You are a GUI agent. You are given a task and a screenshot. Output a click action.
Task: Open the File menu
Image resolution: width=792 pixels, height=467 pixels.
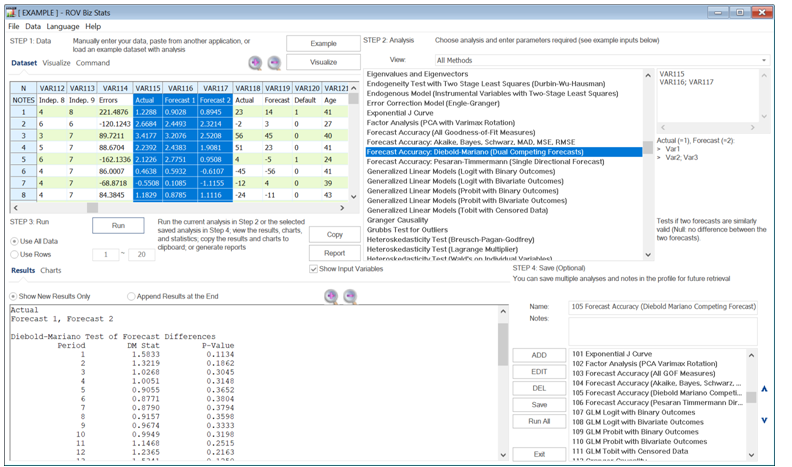14,26
